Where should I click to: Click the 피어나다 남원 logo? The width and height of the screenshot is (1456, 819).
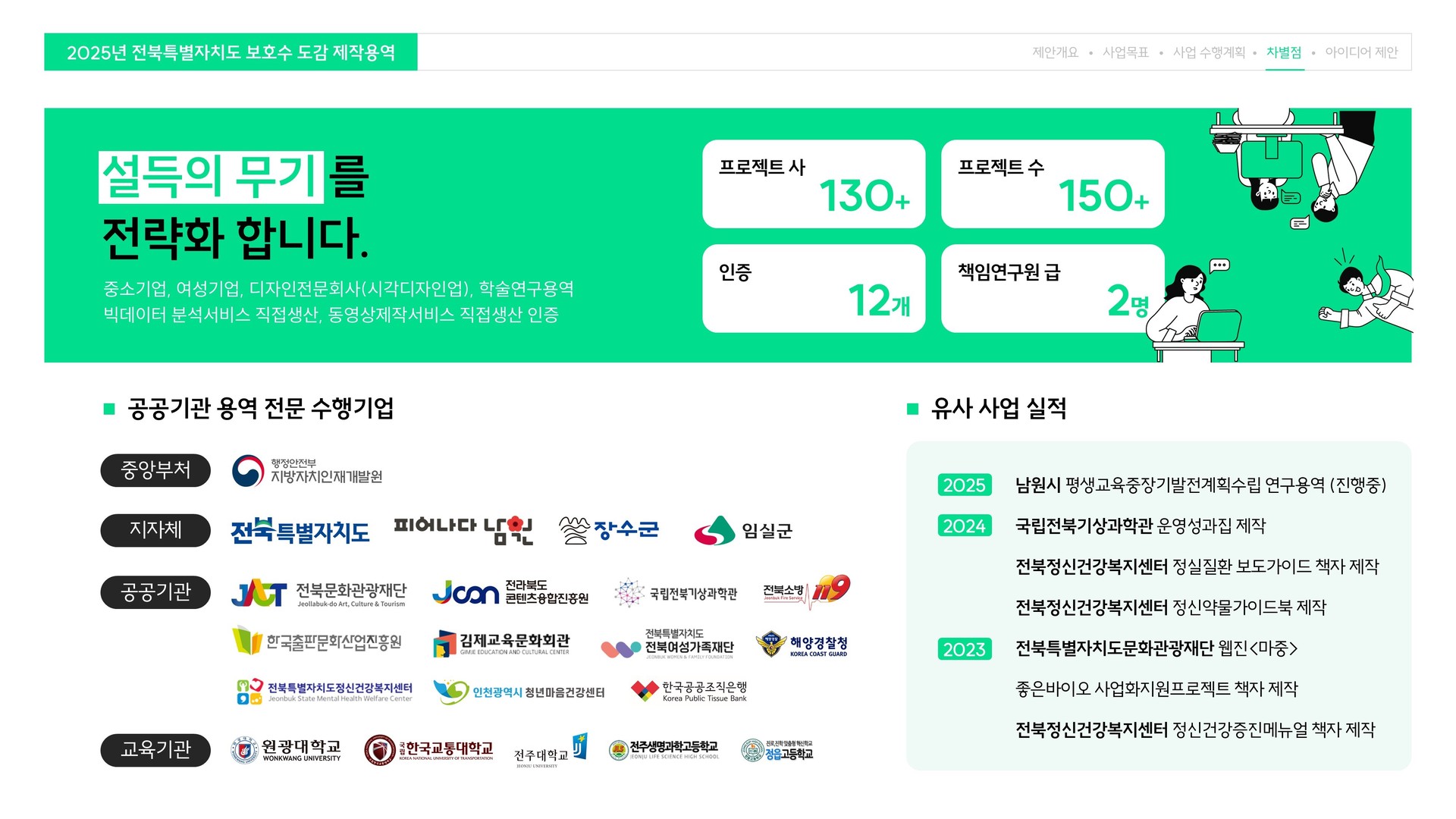tap(463, 530)
